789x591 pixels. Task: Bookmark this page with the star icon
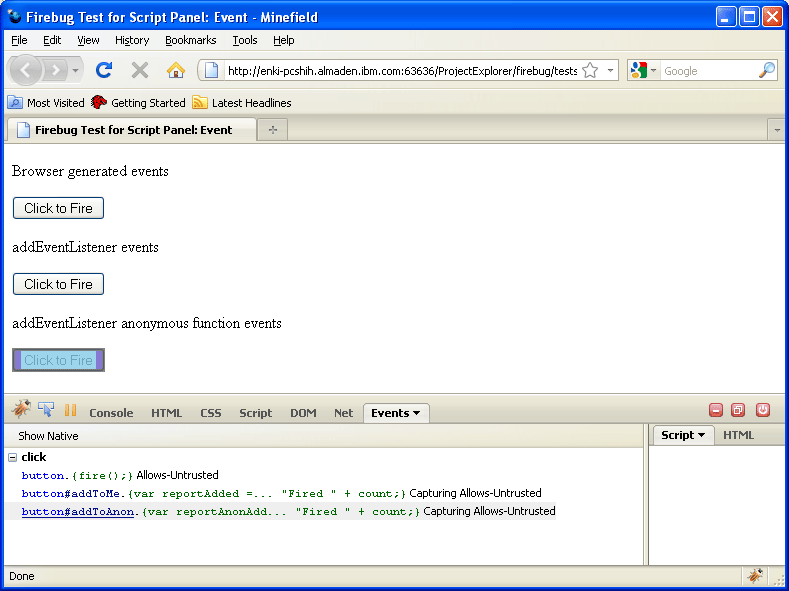point(590,70)
